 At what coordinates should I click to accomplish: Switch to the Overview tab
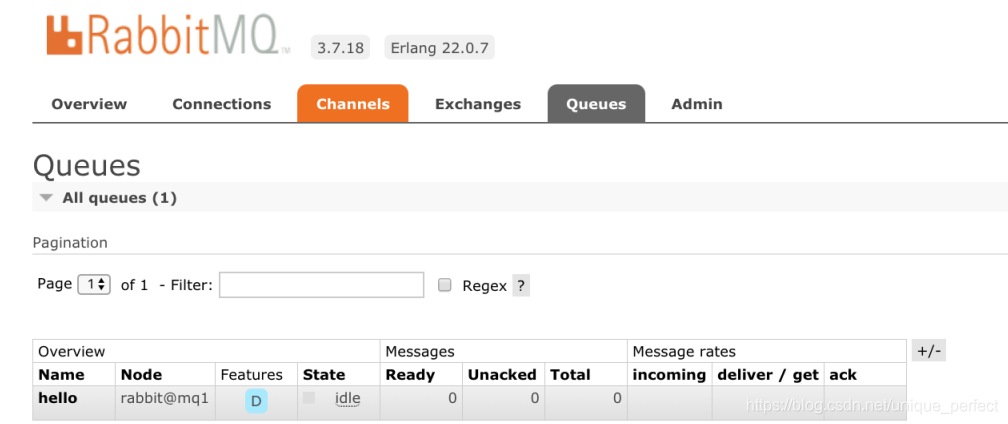(89, 104)
